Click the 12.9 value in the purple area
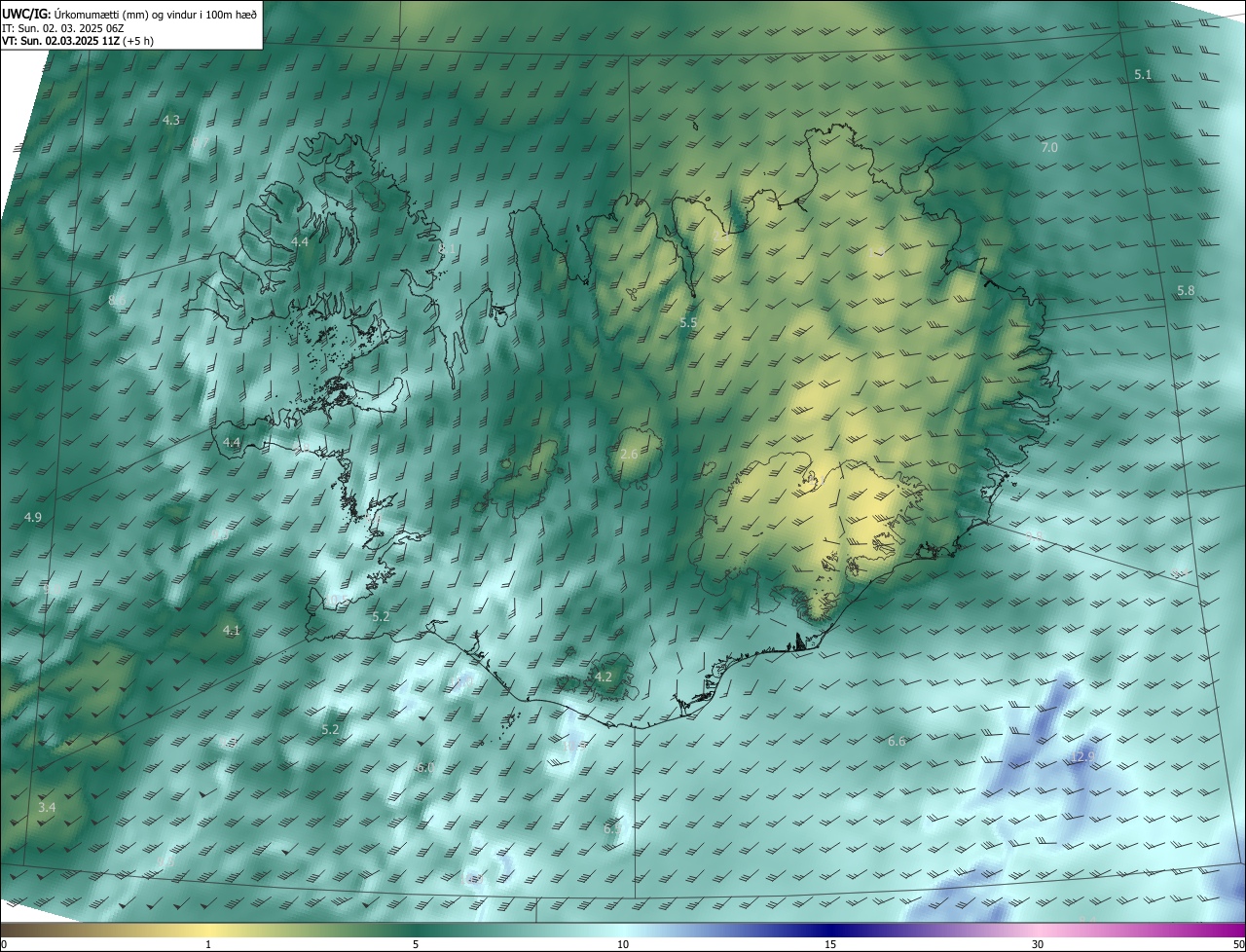Screen dimensions: 1246x952 click(x=1083, y=756)
